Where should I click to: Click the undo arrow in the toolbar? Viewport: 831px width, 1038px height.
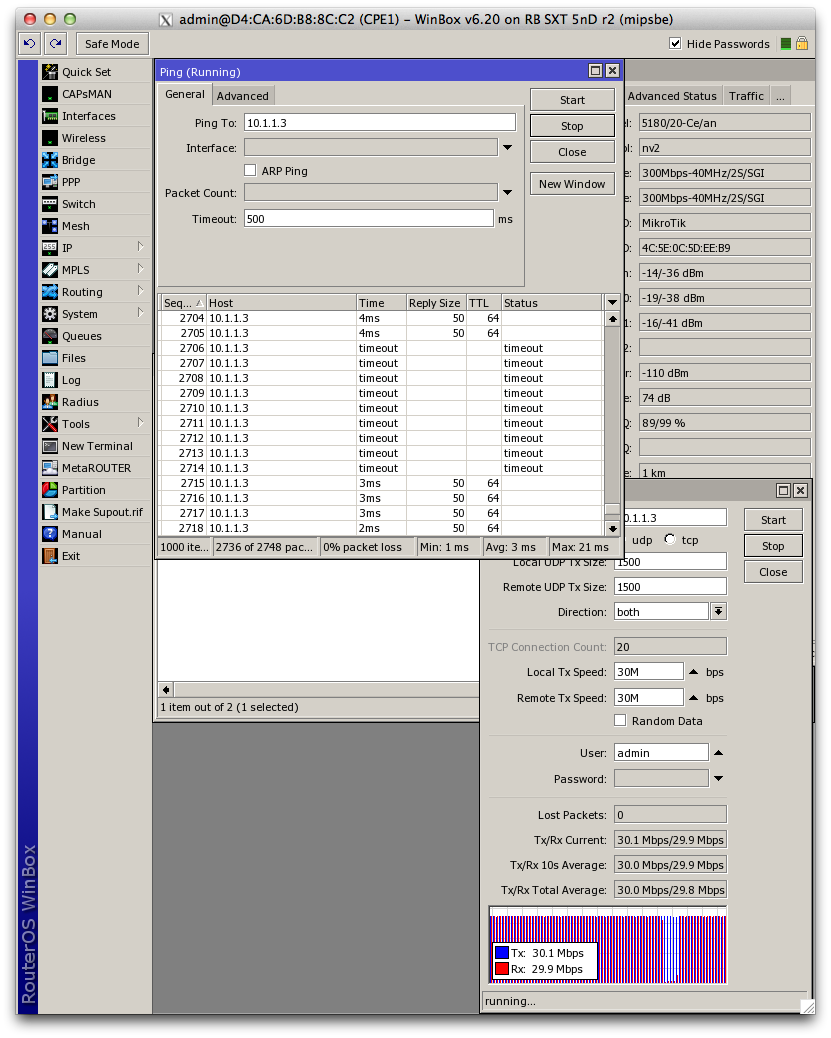pyautogui.click(x=28, y=43)
